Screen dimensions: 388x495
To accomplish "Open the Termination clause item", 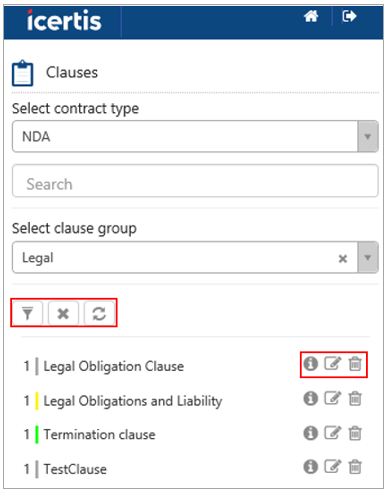I will tap(100, 434).
